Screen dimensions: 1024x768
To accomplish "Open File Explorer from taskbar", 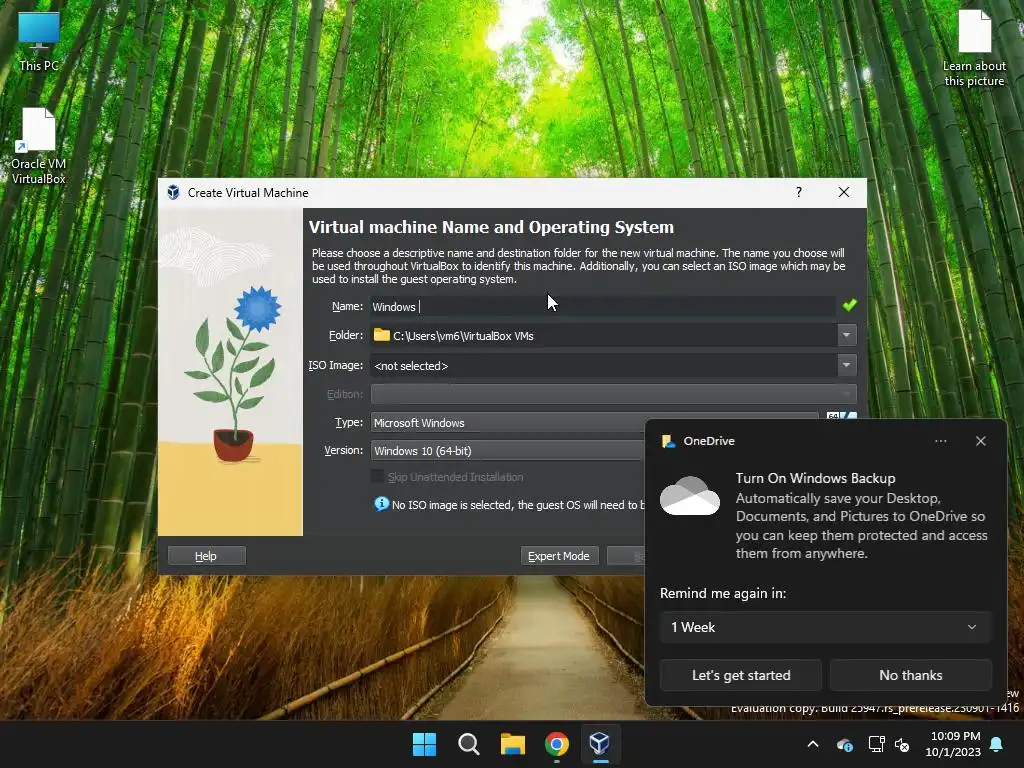I will pyautogui.click(x=513, y=744).
